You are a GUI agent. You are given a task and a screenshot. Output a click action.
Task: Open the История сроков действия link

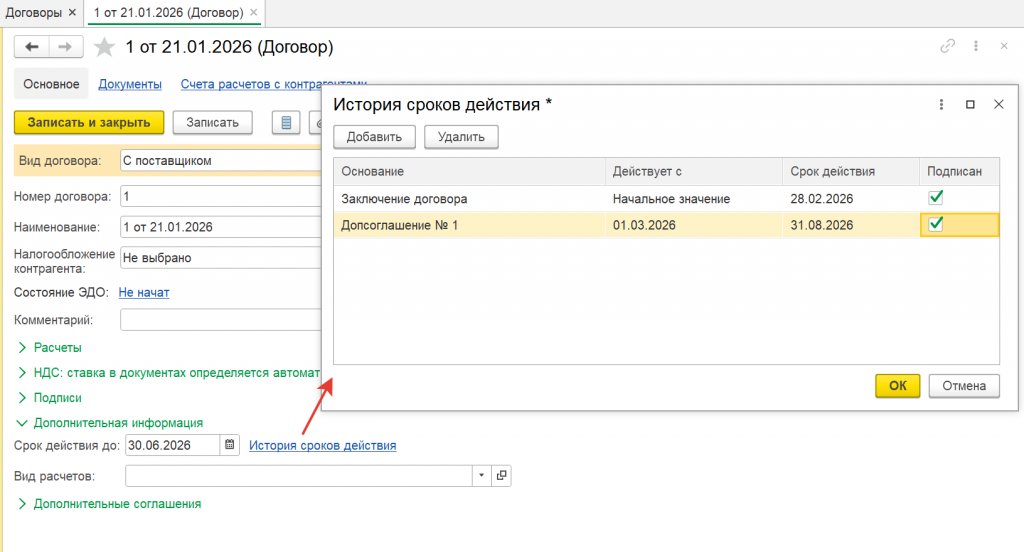322,445
